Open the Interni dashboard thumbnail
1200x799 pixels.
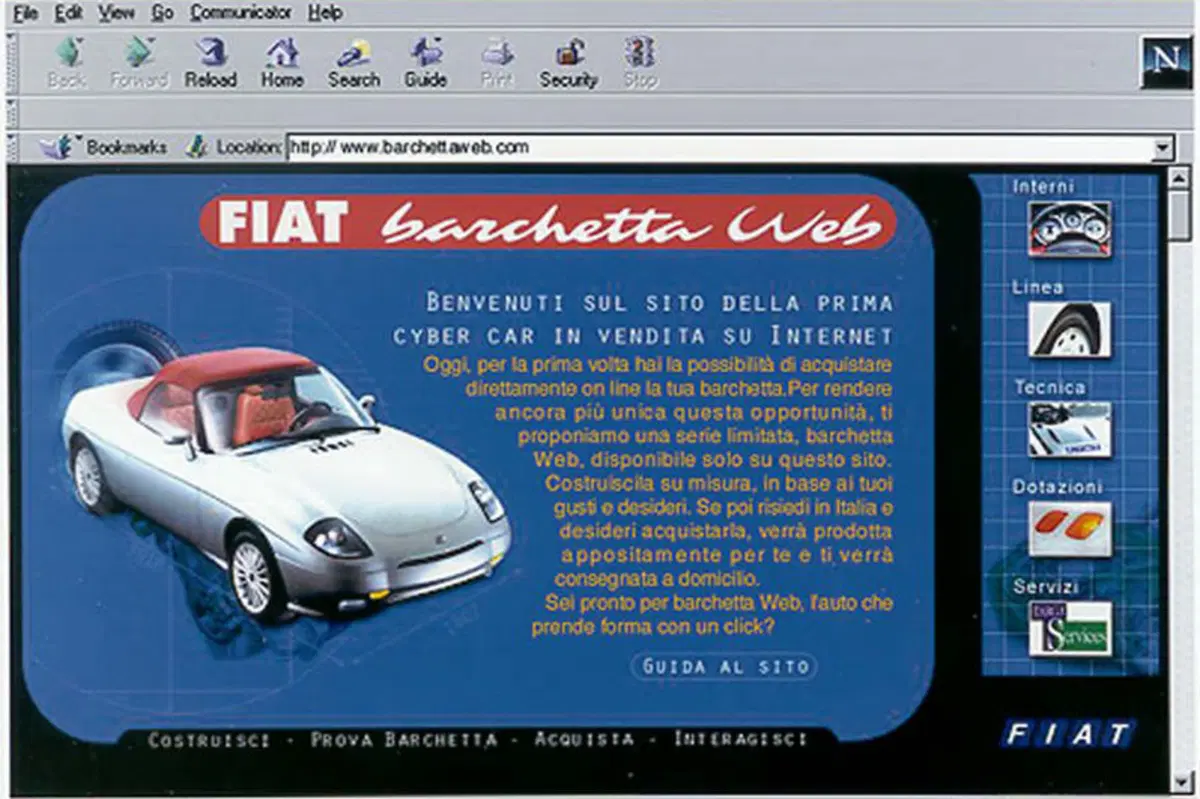(1070, 229)
